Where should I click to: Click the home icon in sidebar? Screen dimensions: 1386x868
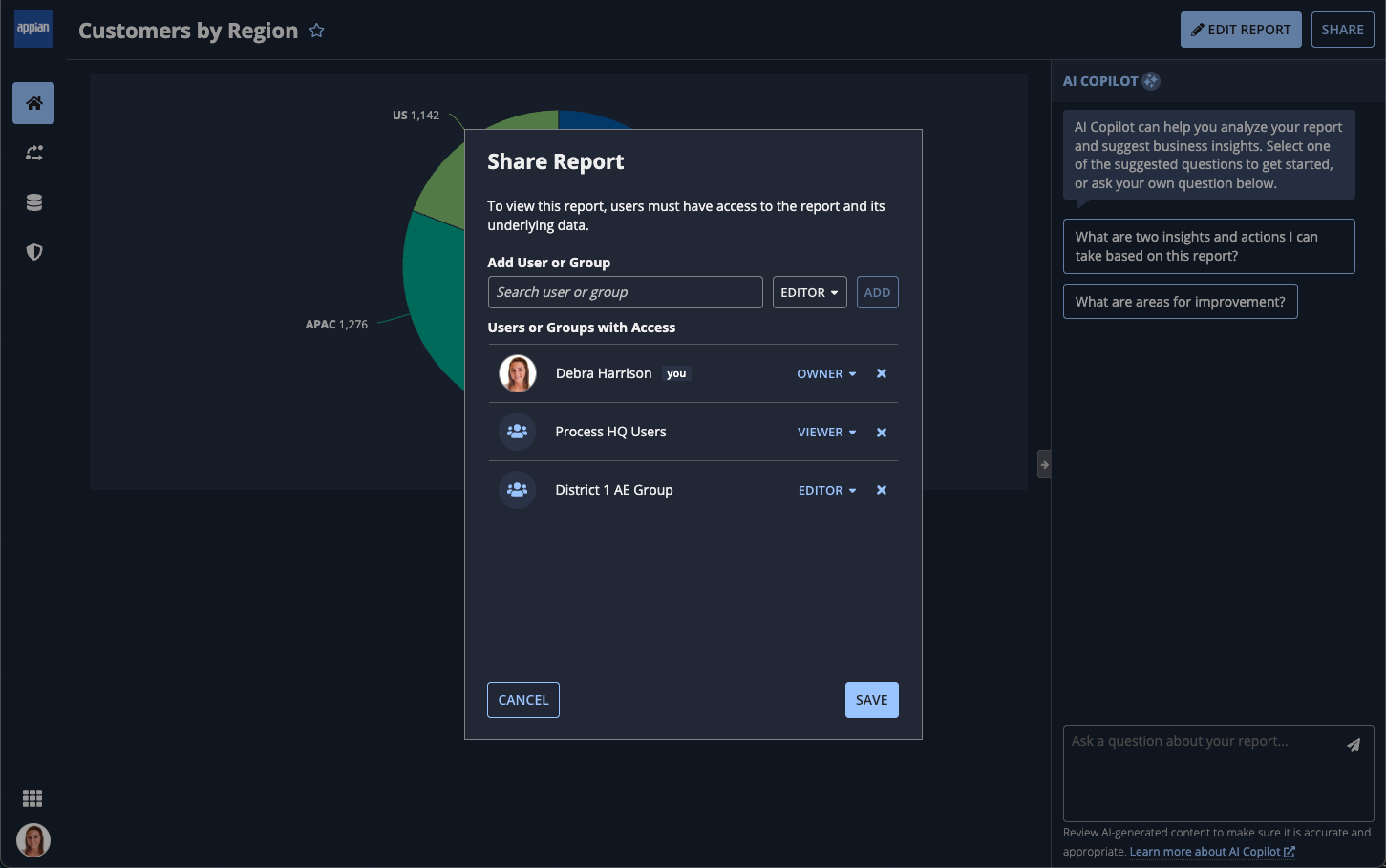coord(33,103)
